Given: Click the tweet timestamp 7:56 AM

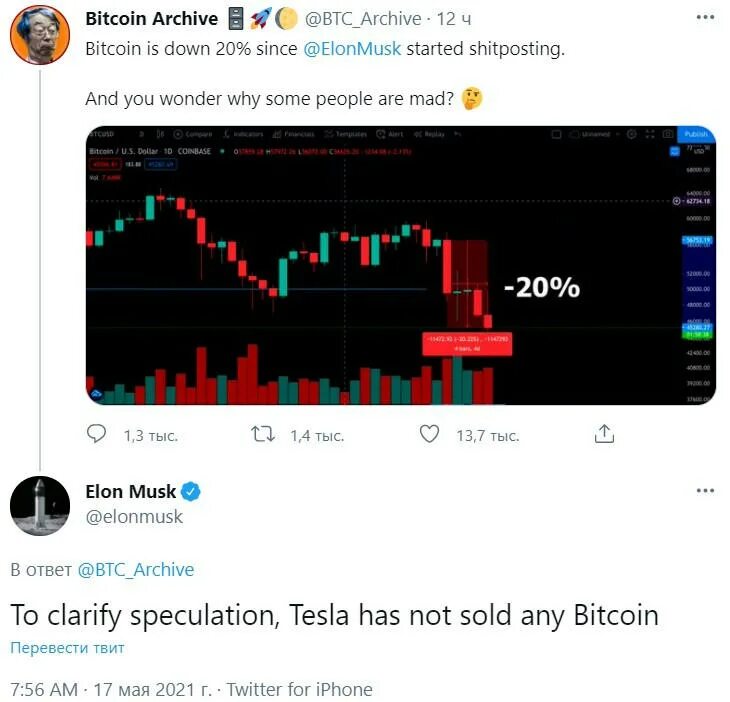Looking at the screenshot, I should point(44,690).
